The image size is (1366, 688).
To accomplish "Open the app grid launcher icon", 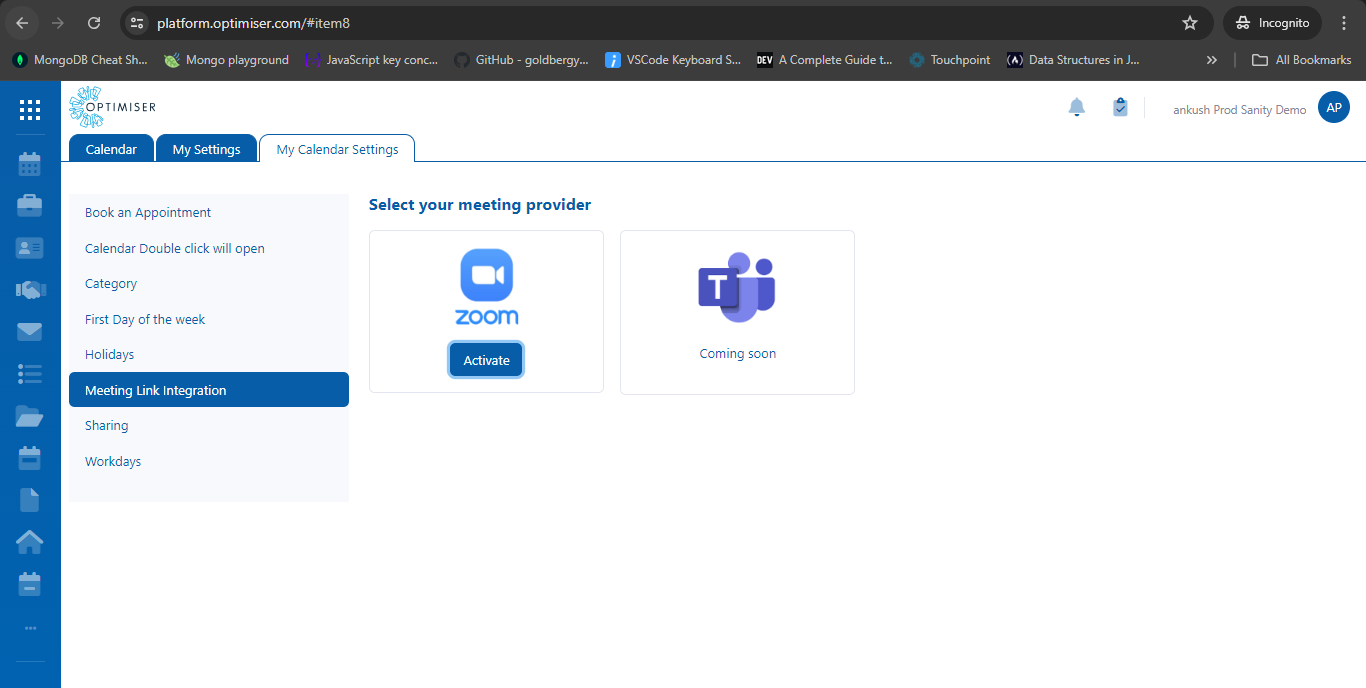I will 30,110.
